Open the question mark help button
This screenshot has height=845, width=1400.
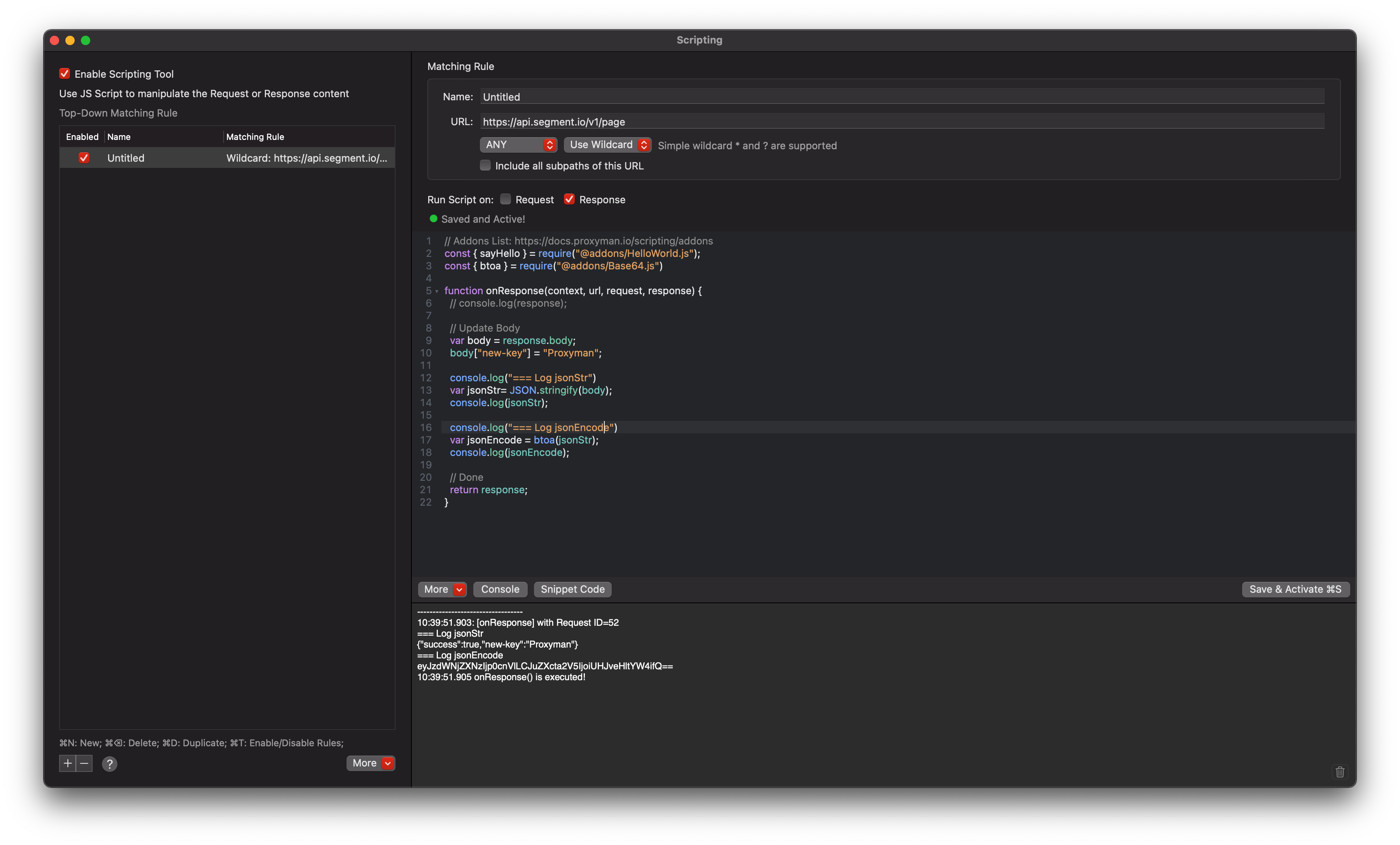pos(110,764)
